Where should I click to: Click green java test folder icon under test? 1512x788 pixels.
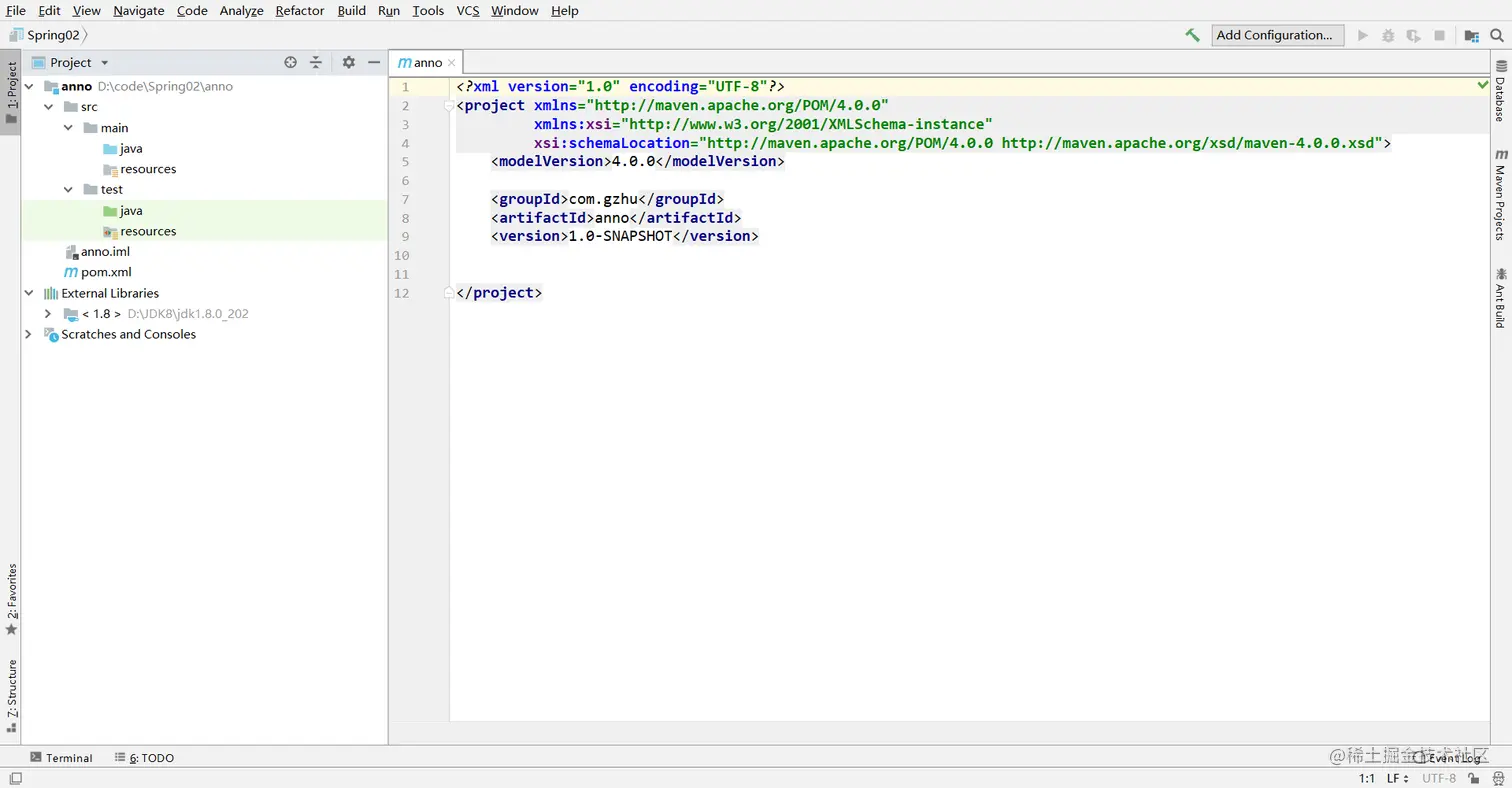[x=110, y=211]
